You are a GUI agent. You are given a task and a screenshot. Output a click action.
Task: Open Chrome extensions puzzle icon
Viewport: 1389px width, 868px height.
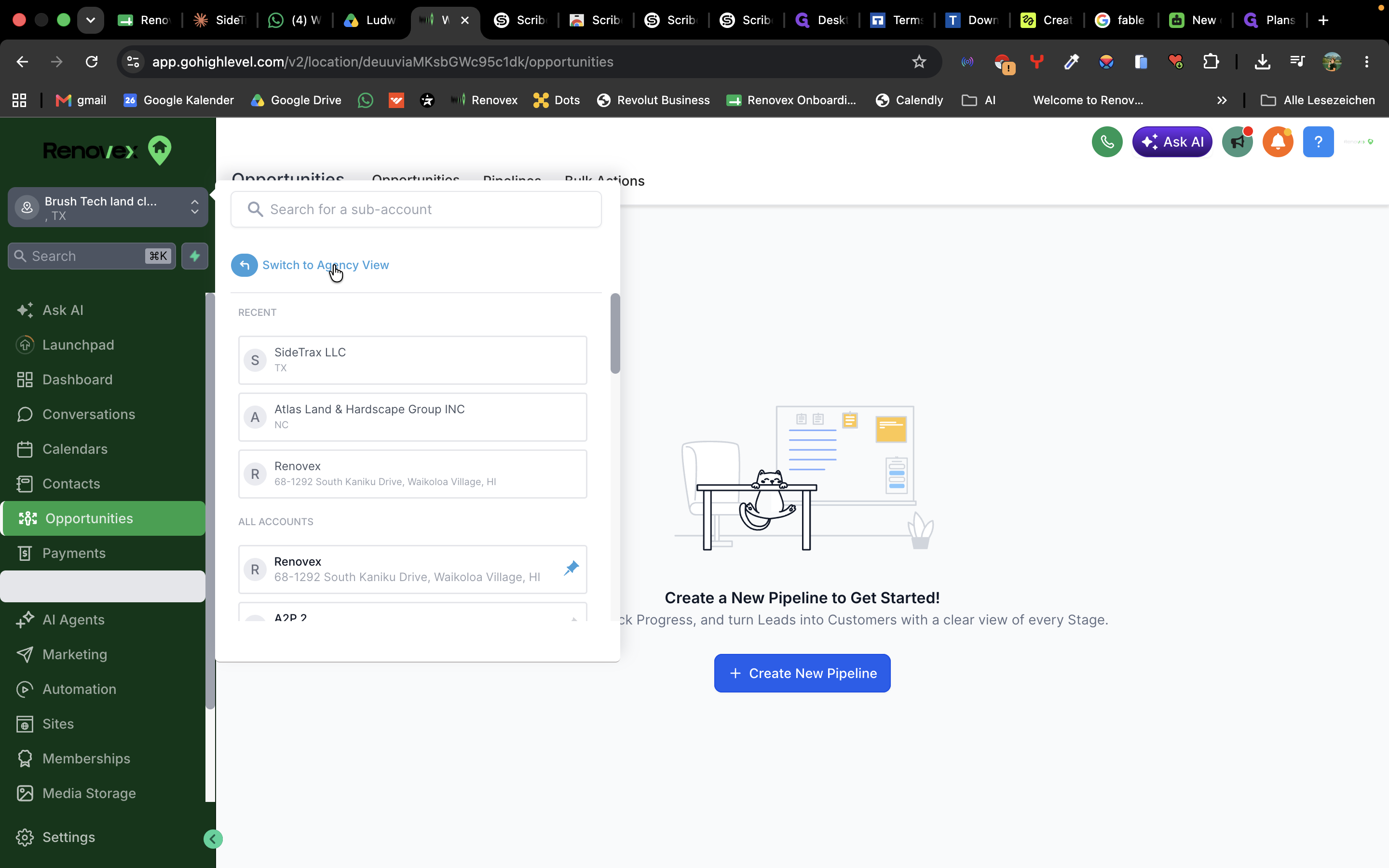[1211, 61]
